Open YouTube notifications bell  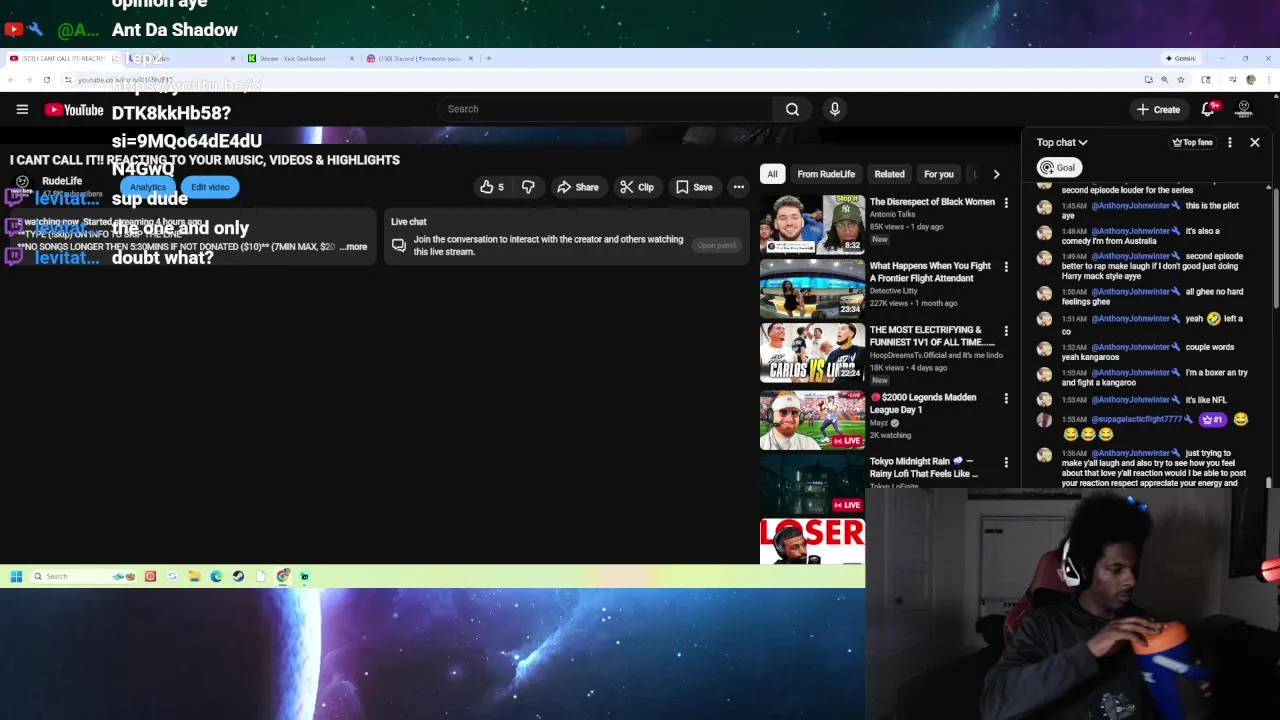point(1209,109)
